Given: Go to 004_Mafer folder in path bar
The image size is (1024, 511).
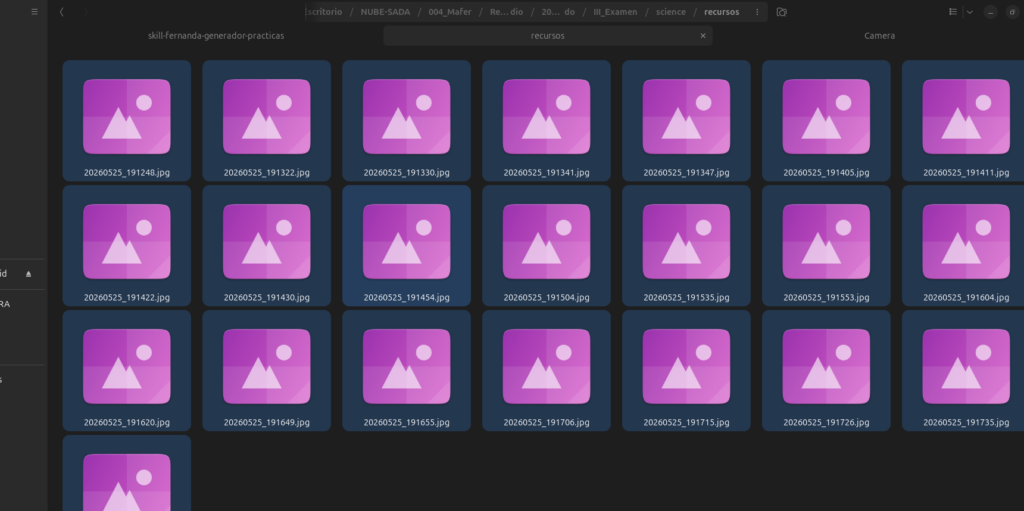Looking at the screenshot, I should [x=450, y=12].
